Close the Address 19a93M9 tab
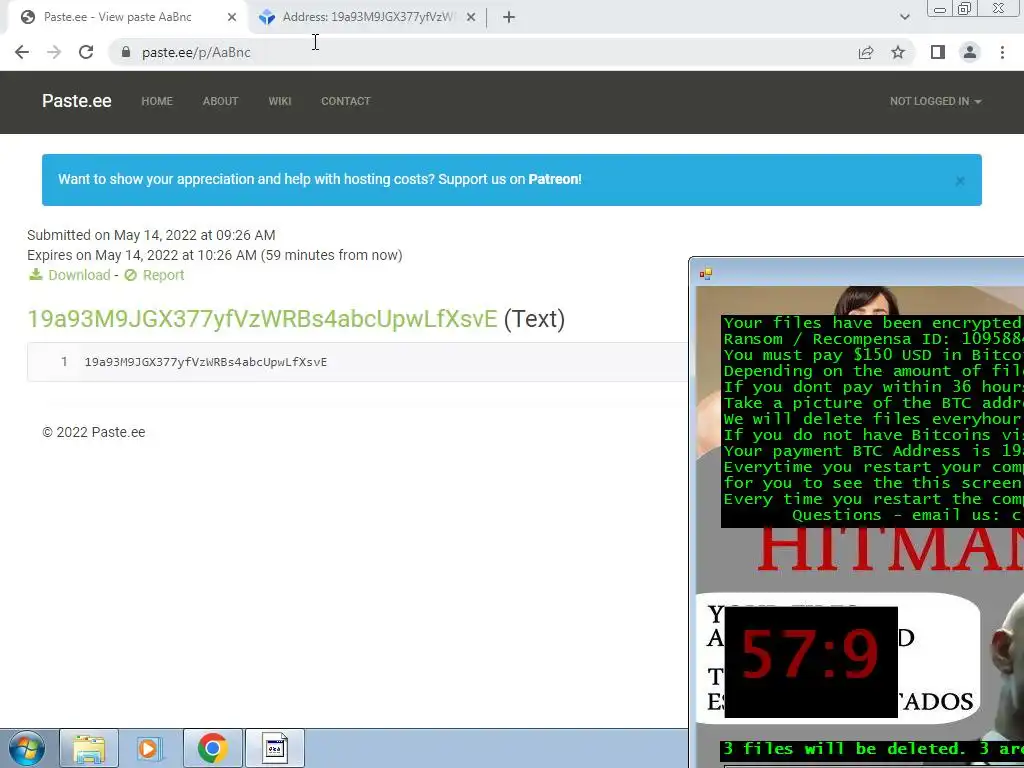1024x768 pixels. coord(471,17)
